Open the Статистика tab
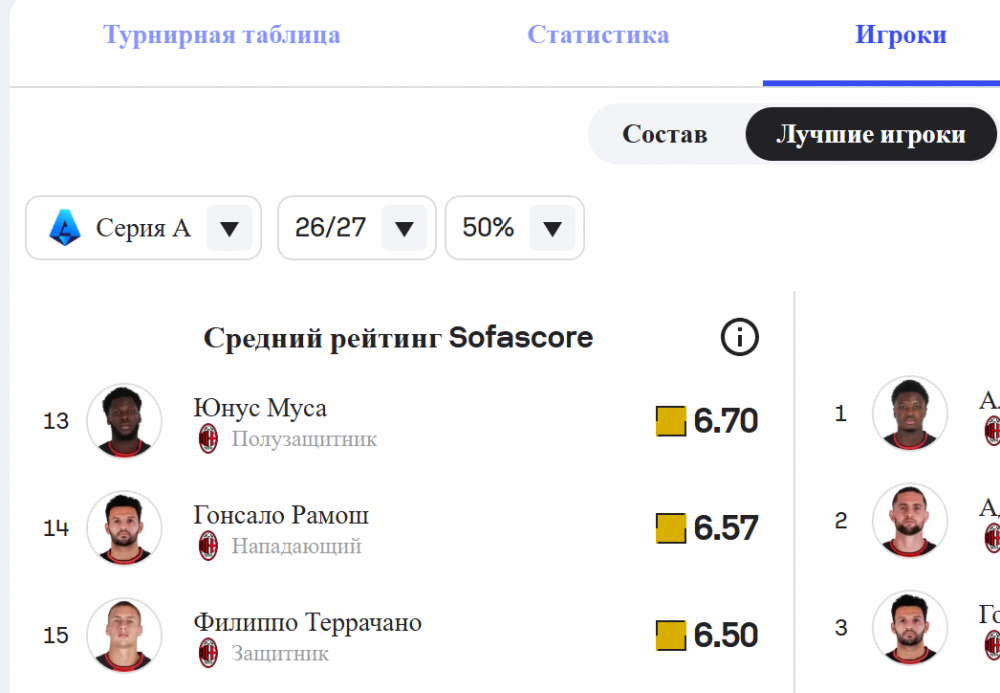This screenshot has height=693, width=1000. click(x=598, y=34)
